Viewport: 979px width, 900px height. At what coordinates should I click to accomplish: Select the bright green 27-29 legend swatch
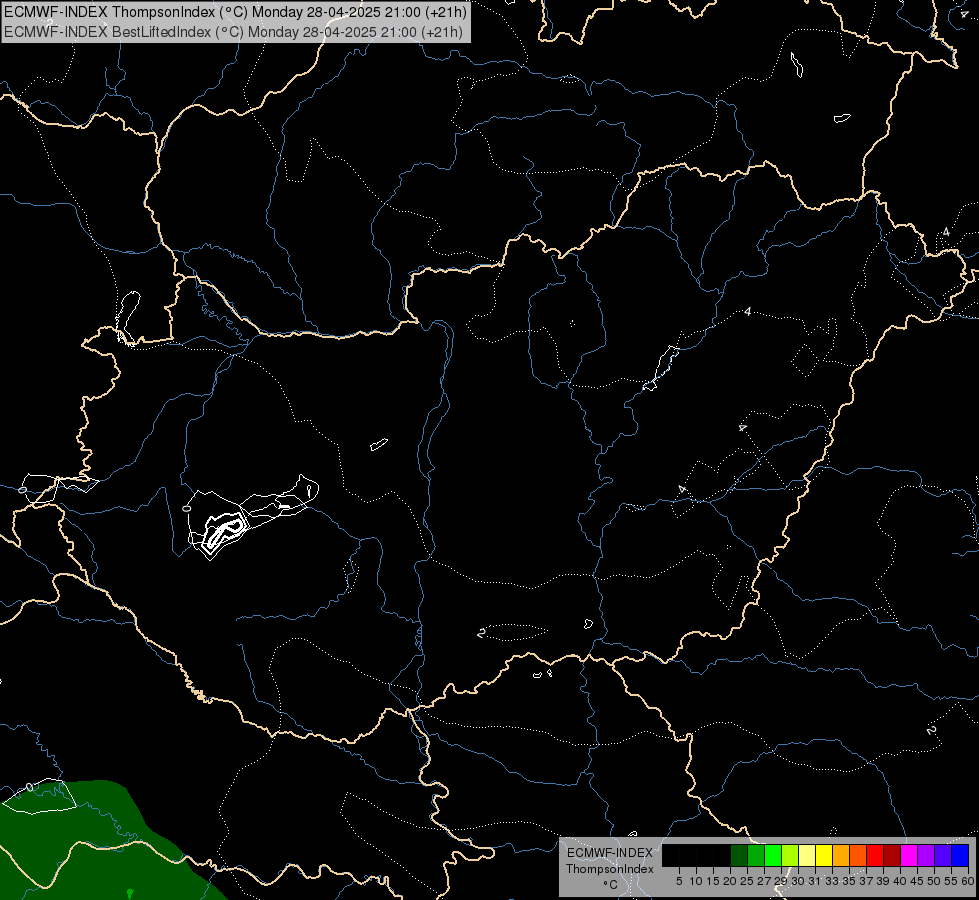[774, 855]
